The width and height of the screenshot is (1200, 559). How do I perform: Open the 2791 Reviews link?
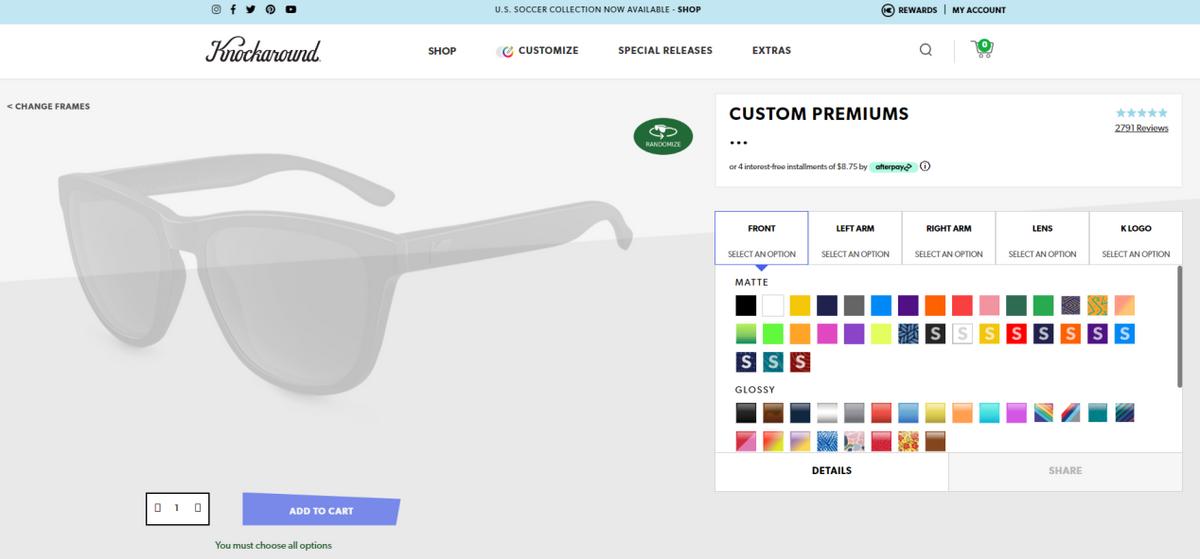click(x=1141, y=128)
